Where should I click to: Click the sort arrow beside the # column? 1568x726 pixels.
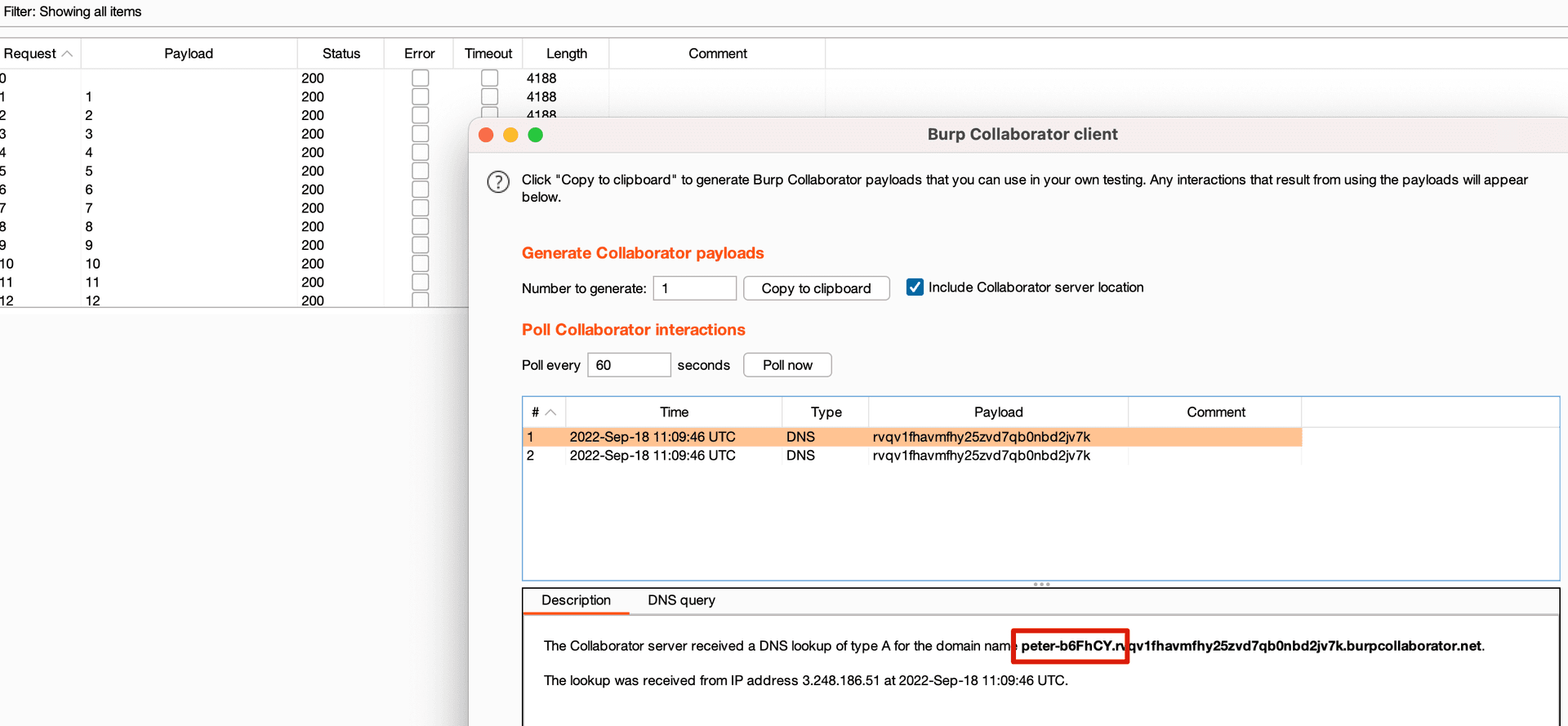550,412
